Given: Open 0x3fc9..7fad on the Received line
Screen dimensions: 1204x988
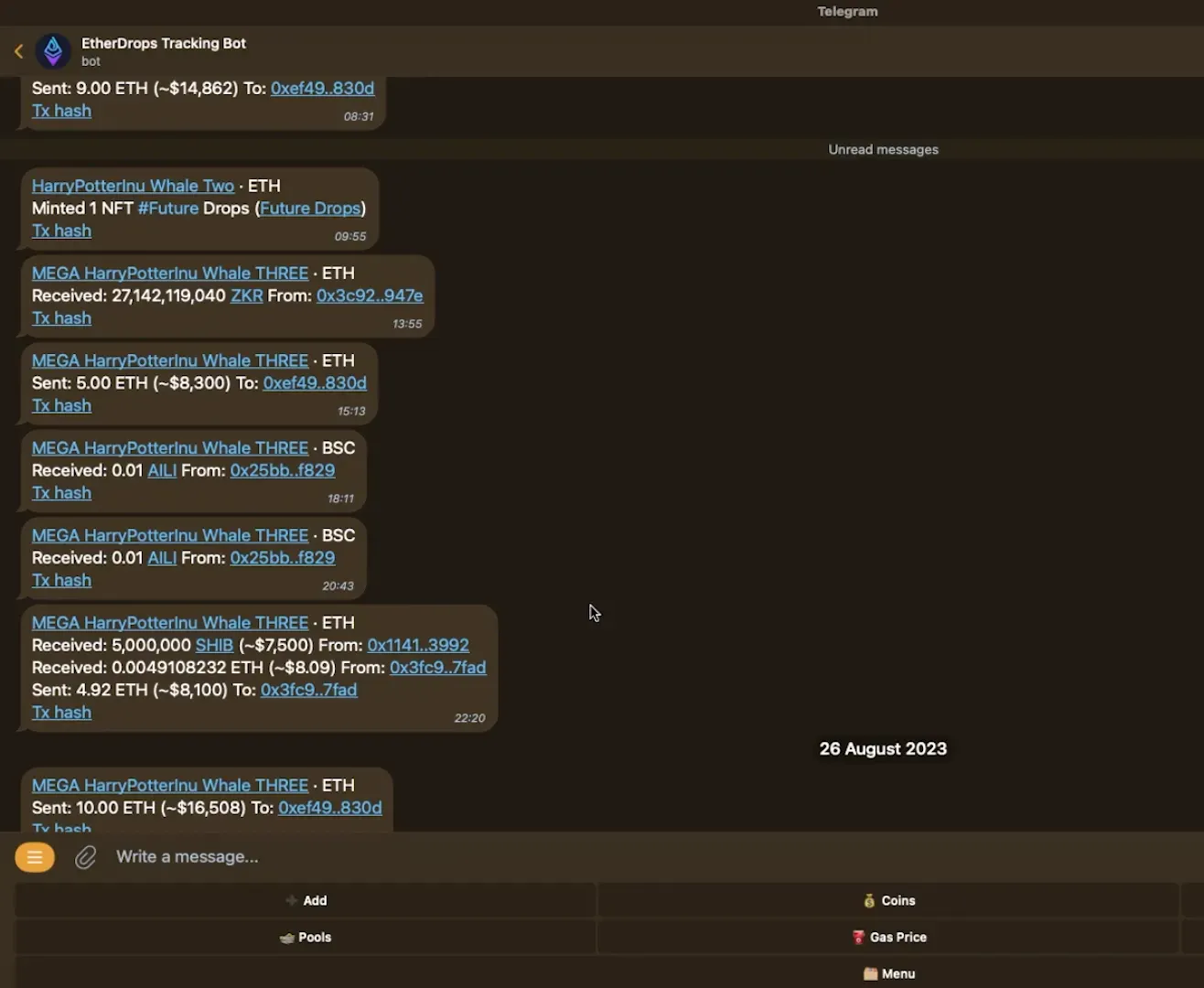Looking at the screenshot, I should pos(437,668).
